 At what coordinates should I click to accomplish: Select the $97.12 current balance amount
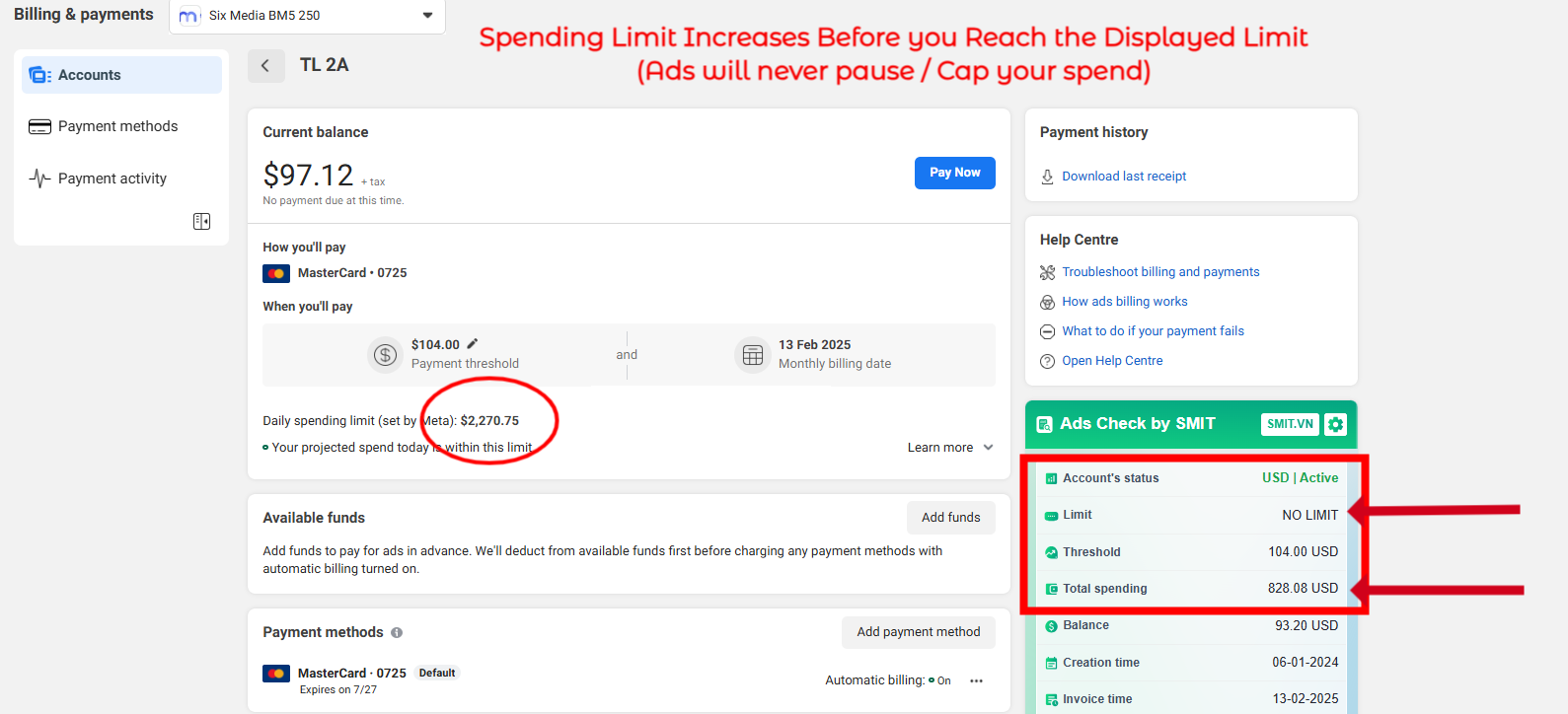coord(308,176)
